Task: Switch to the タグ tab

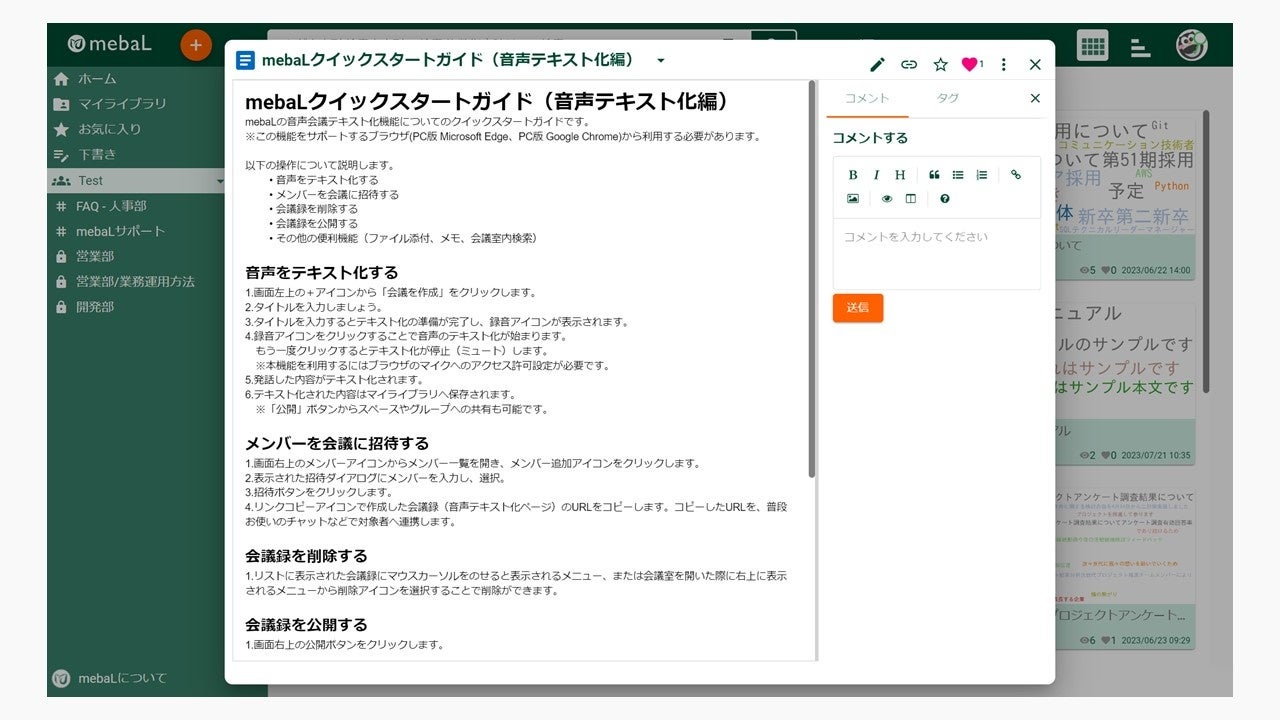Action: (x=948, y=98)
